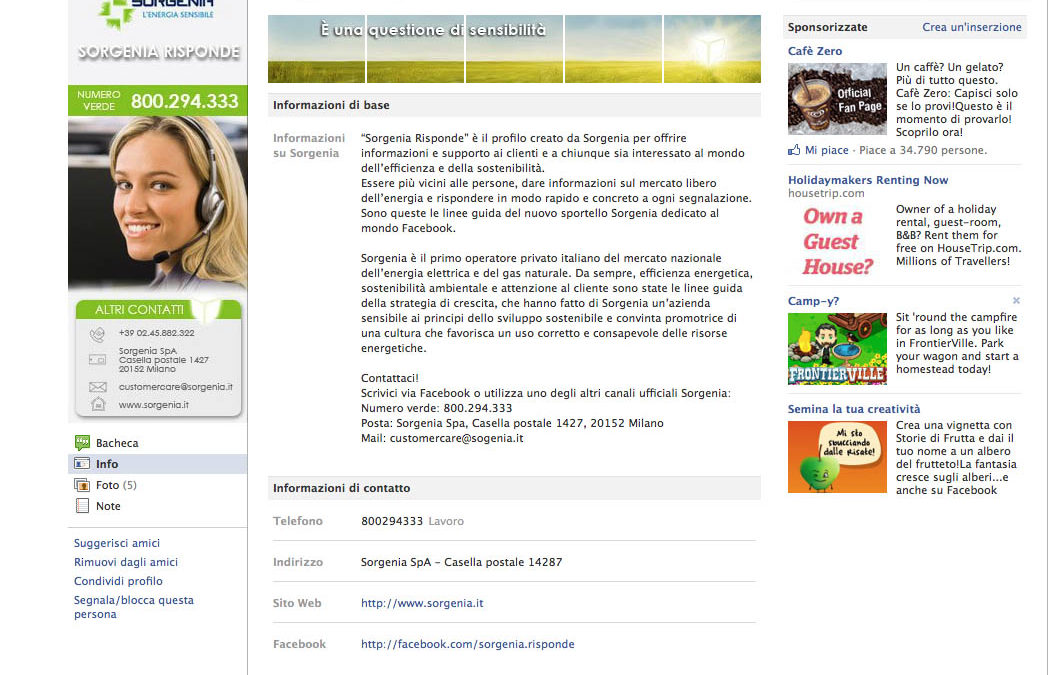The height and width of the screenshot is (675, 1059).
Task: Click the Info tab icon
Action: (x=82, y=464)
